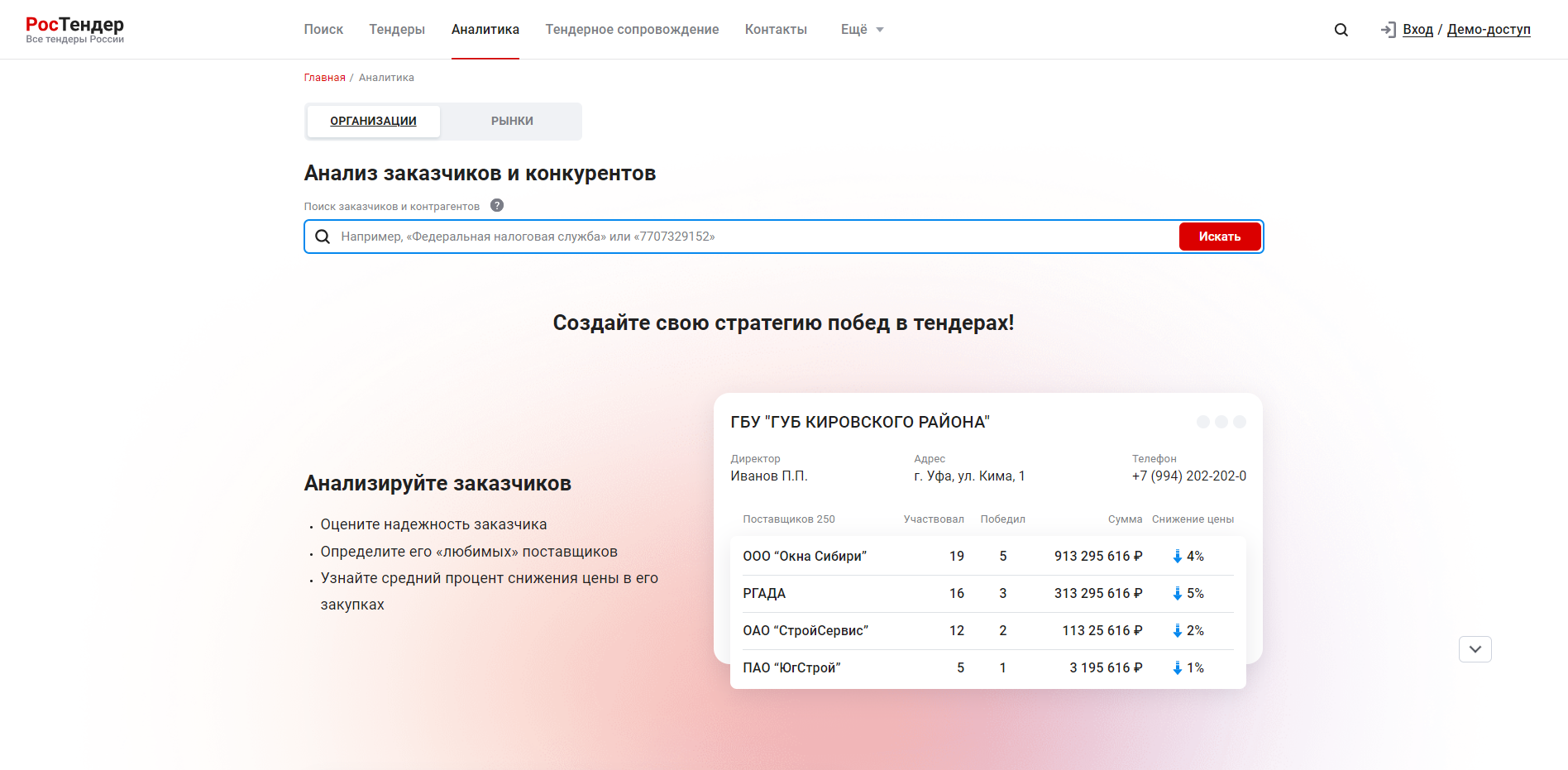Click the Сумма column header

[1125, 519]
